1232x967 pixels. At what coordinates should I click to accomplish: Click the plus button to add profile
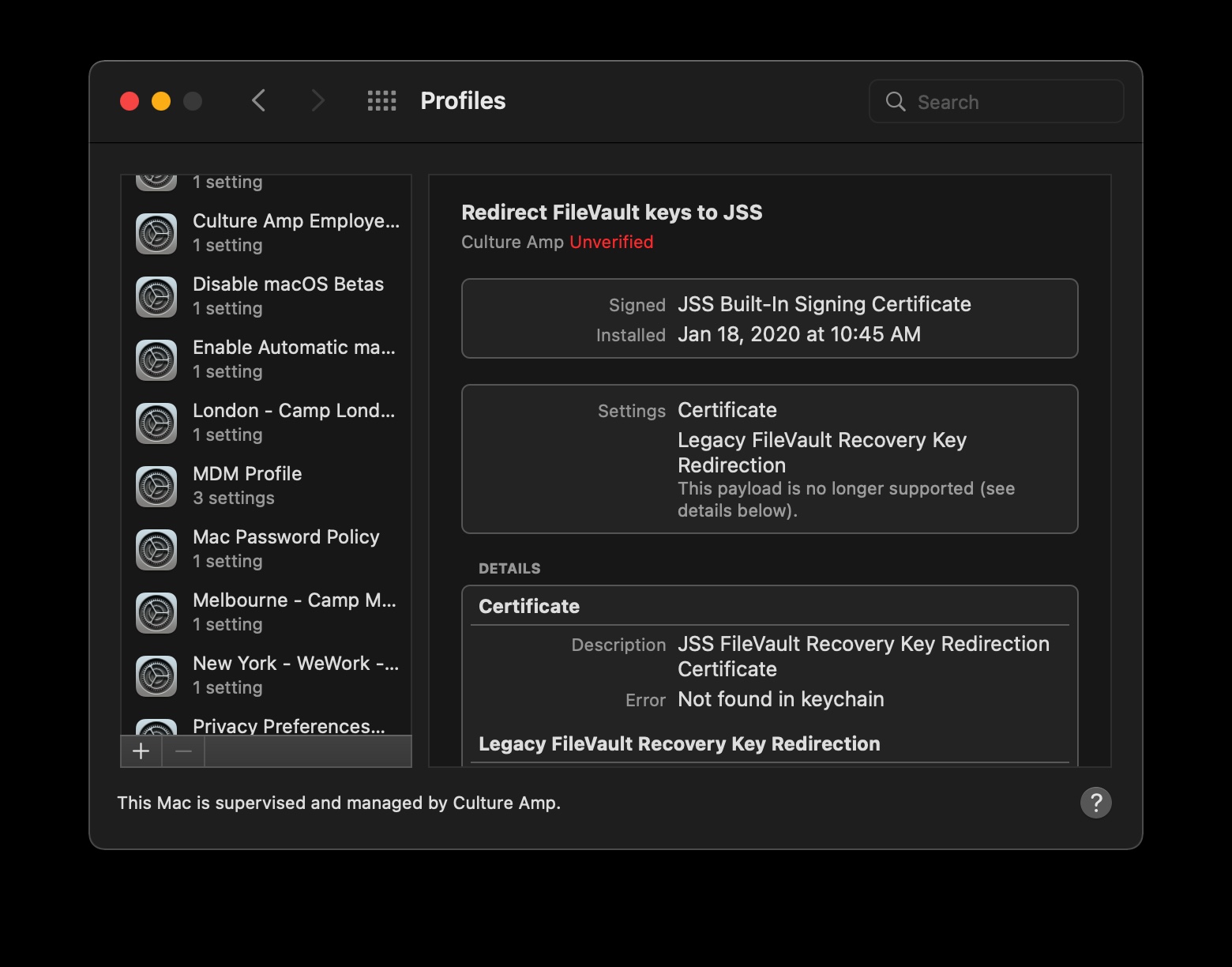coord(141,751)
